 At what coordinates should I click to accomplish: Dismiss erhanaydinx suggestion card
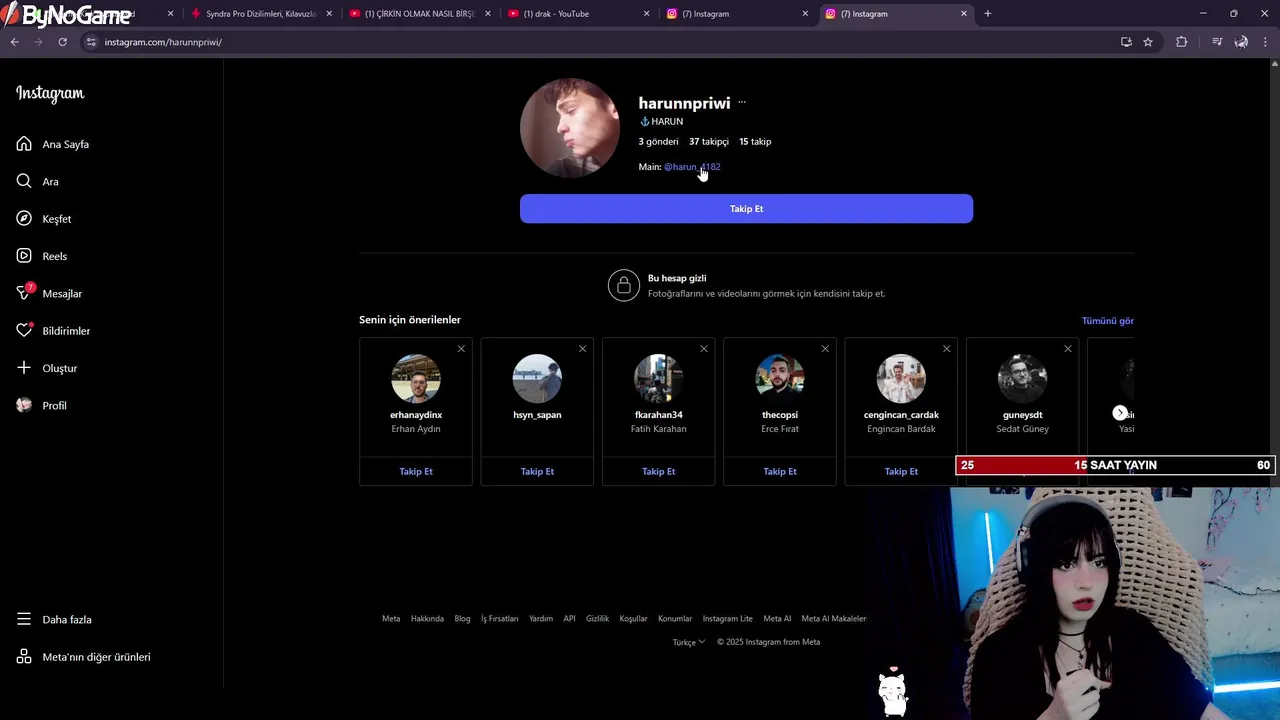pyautogui.click(x=461, y=349)
